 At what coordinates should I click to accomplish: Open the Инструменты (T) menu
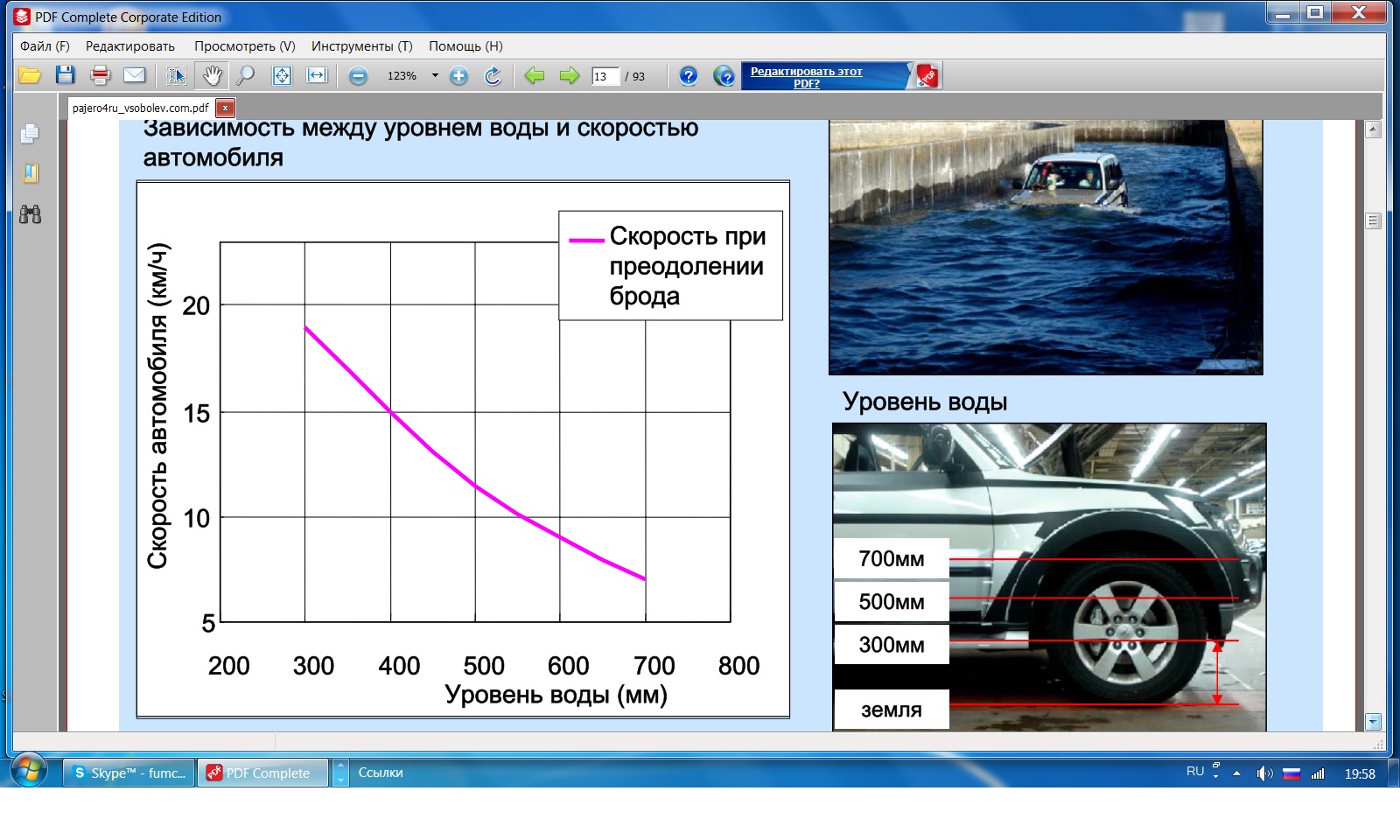pos(361,46)
